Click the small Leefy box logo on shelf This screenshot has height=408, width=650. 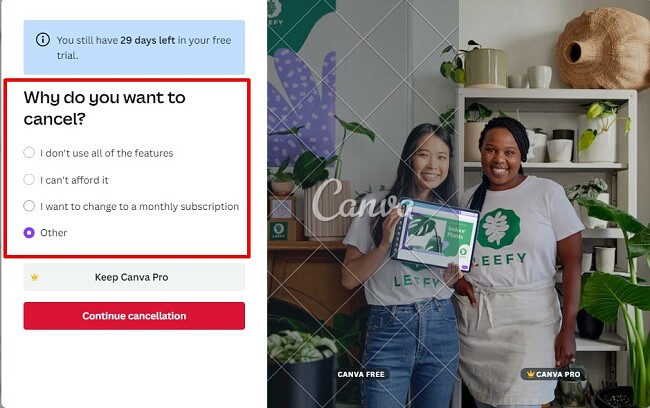pyautogui.click(x=279, y=231)
